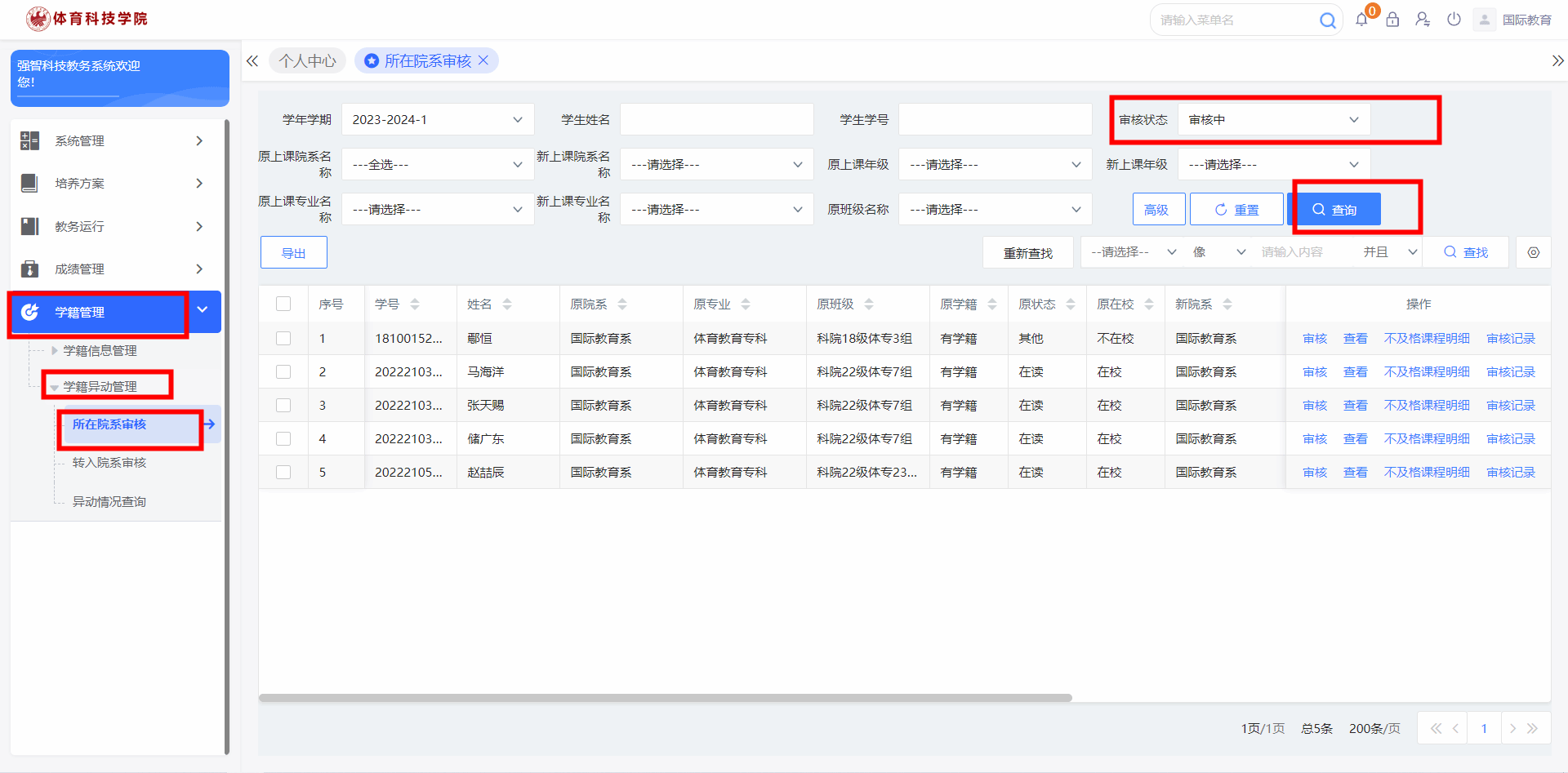Click the lock screen padlock icon
Image resolution: width=1568 pixels, height=773 pixels.
tap(1392, 20)
